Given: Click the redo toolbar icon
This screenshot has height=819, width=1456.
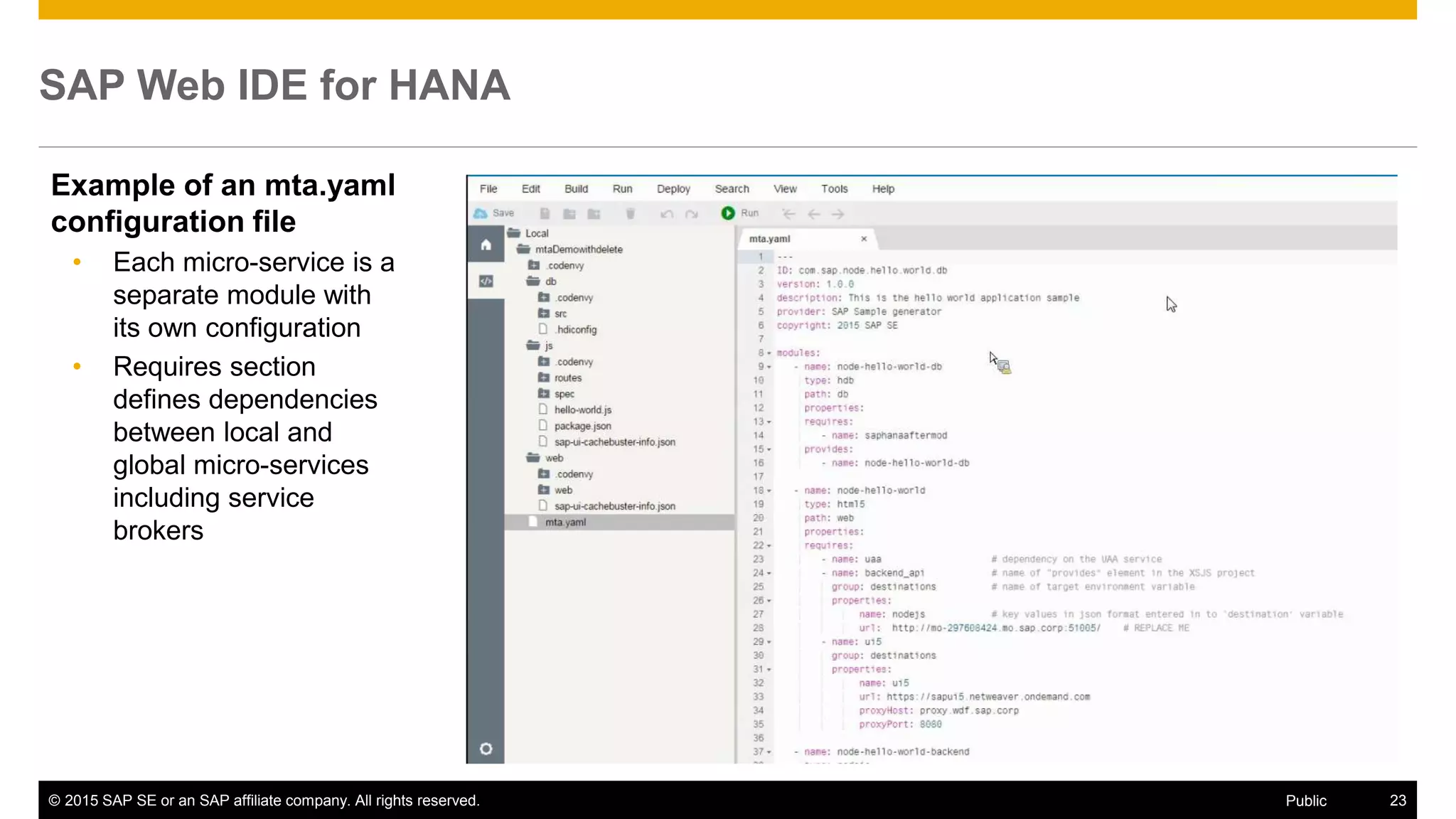Looking at the screenshot, I should point(691,214).
